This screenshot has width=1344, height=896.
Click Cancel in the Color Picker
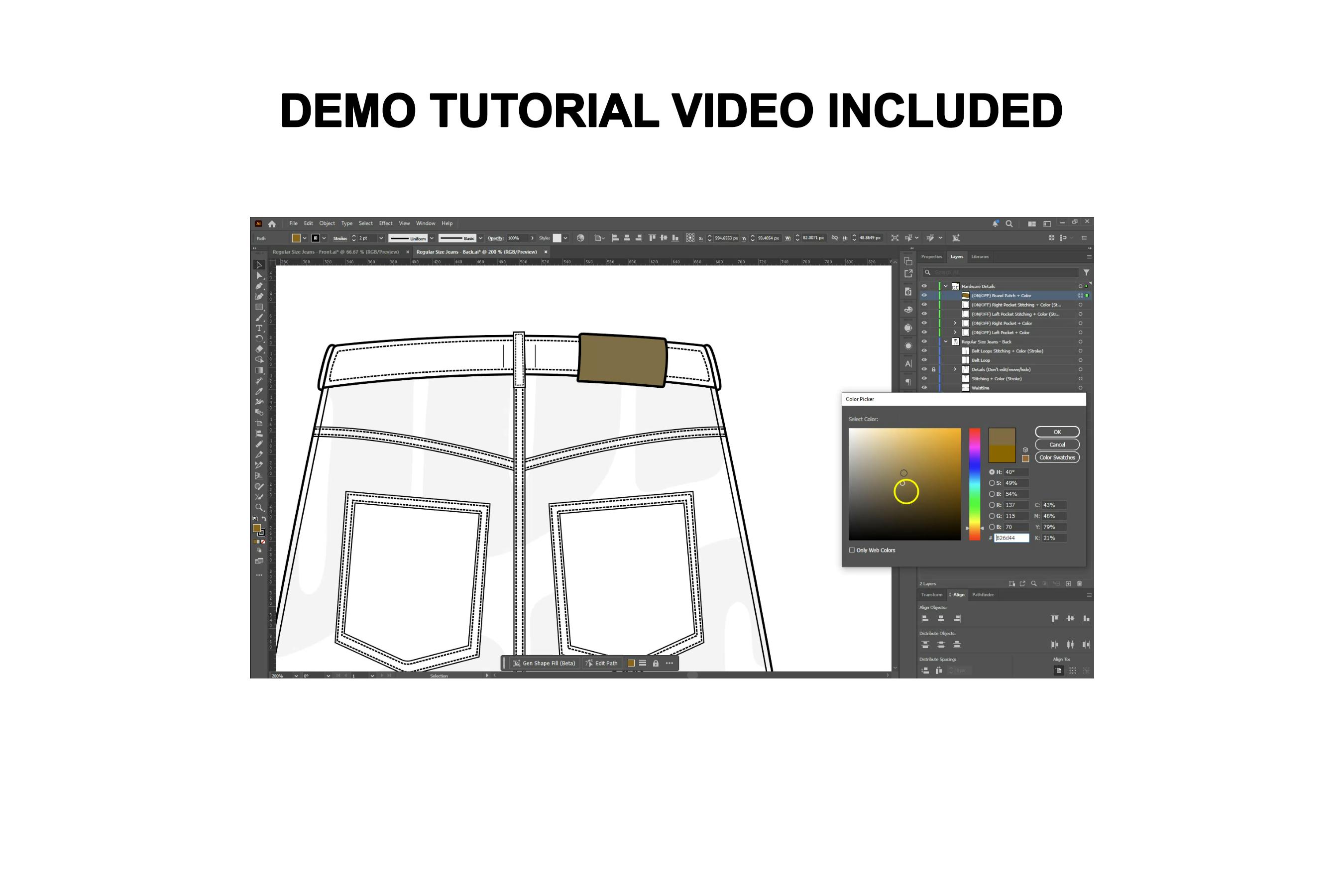tap(1057, 445)
